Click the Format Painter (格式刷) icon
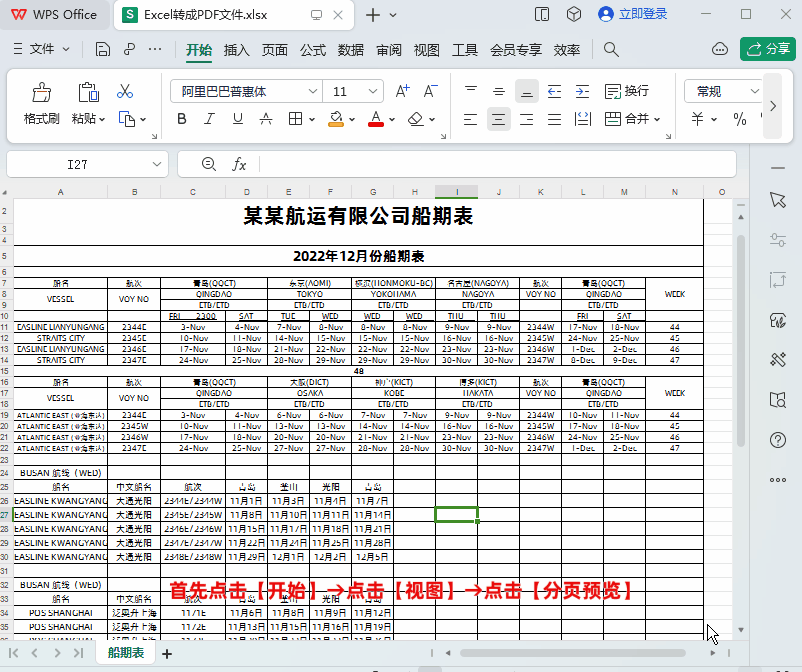802x672 pixels. [41, 92]
